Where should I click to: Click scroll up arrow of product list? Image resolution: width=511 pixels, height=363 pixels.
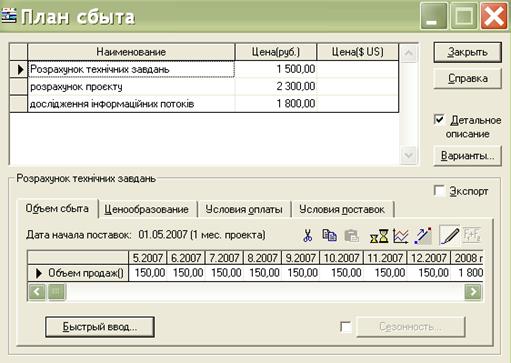(x=409, y=53)
